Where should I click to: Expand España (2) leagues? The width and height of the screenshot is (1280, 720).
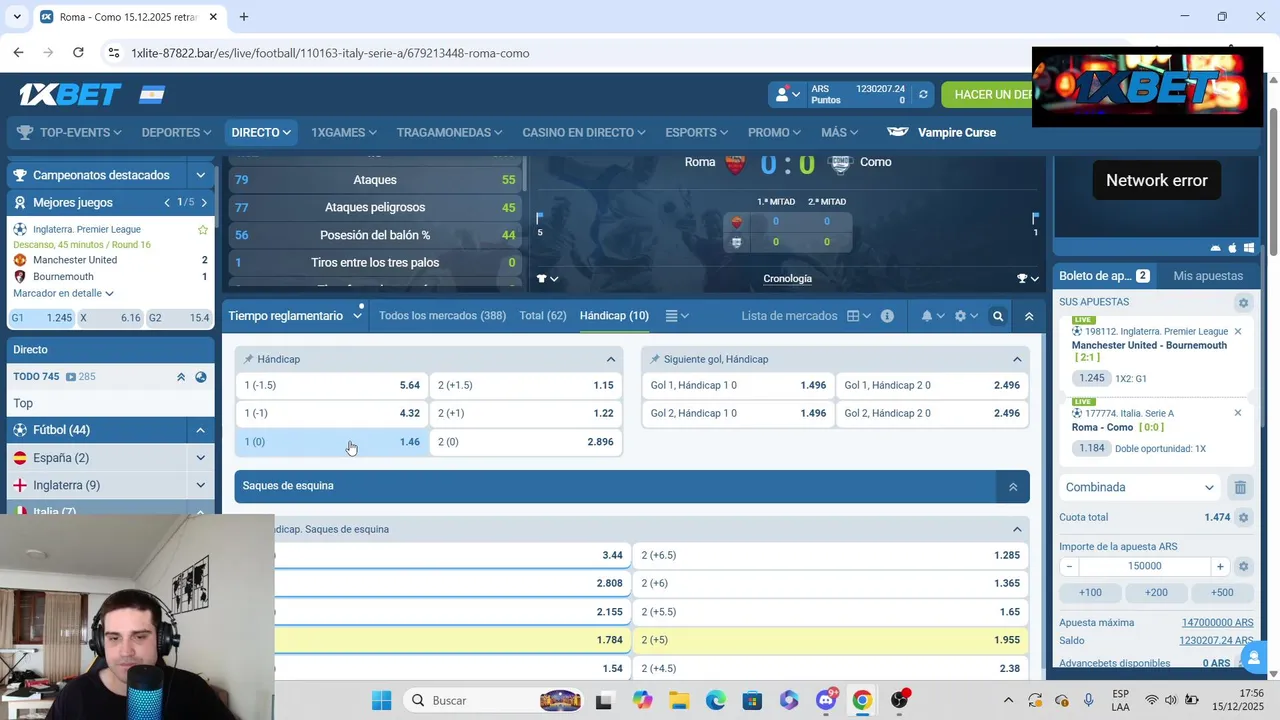pos(200,458)
